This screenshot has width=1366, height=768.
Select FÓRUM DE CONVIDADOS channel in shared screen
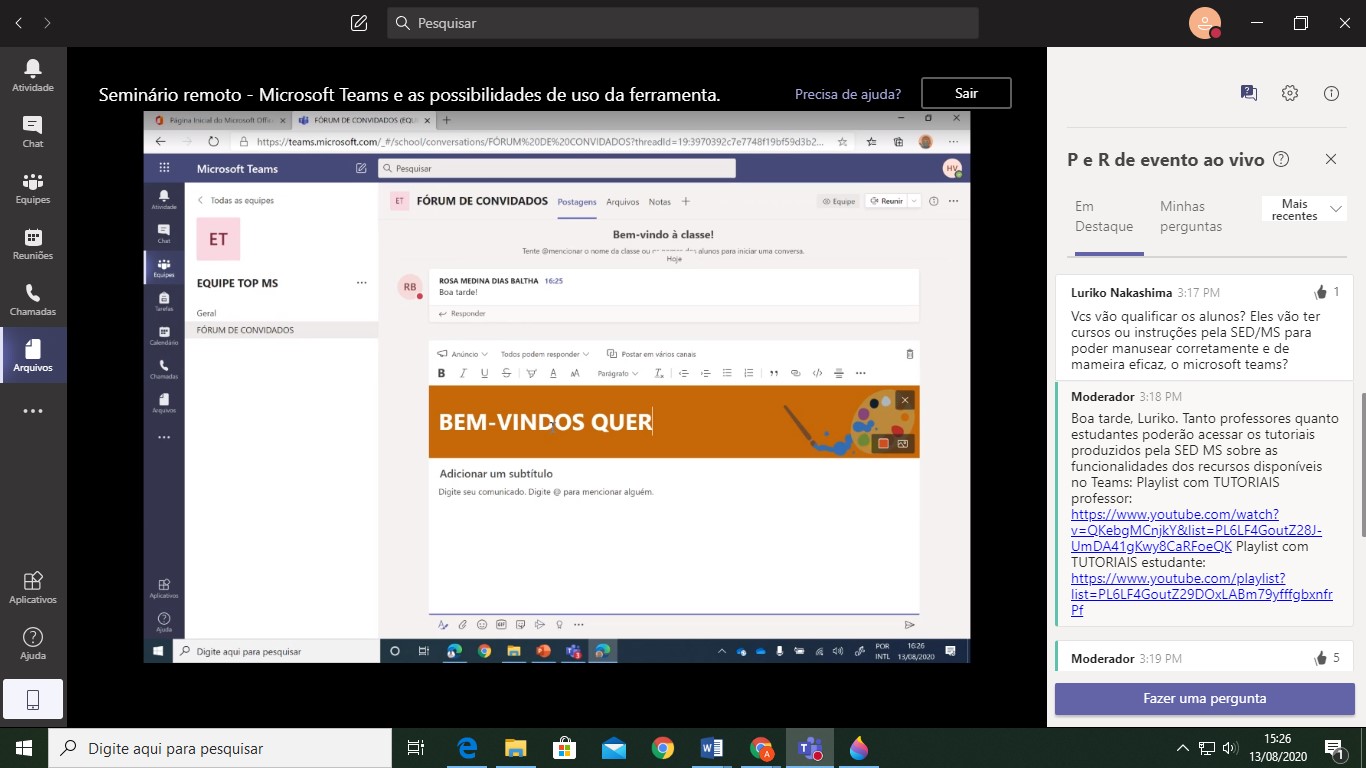point(281,330)
